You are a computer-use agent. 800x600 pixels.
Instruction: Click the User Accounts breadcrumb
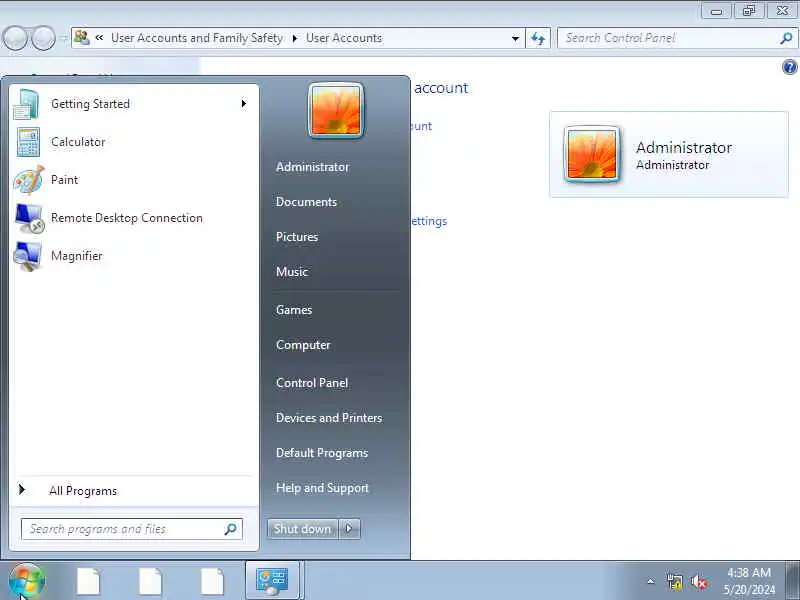[344, 38]
